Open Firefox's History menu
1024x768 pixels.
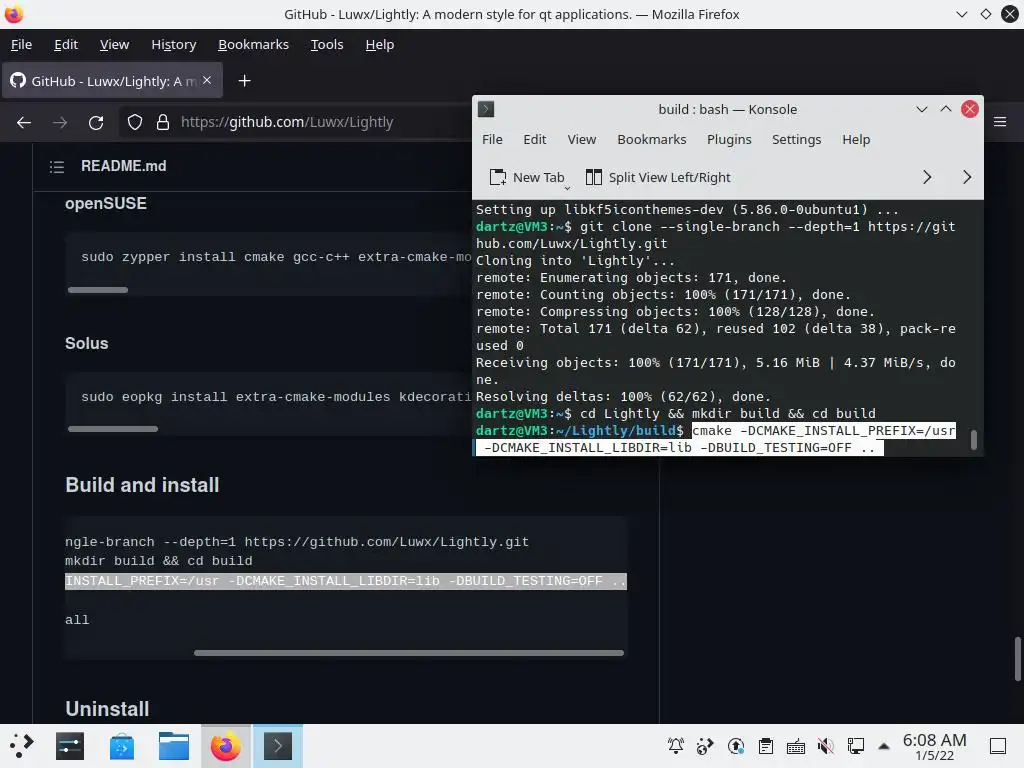(174, 44)
